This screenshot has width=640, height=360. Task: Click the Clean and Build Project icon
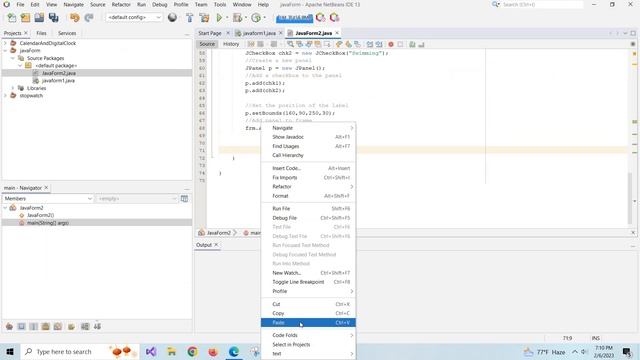pyautogui.click(x=204, y=18)
